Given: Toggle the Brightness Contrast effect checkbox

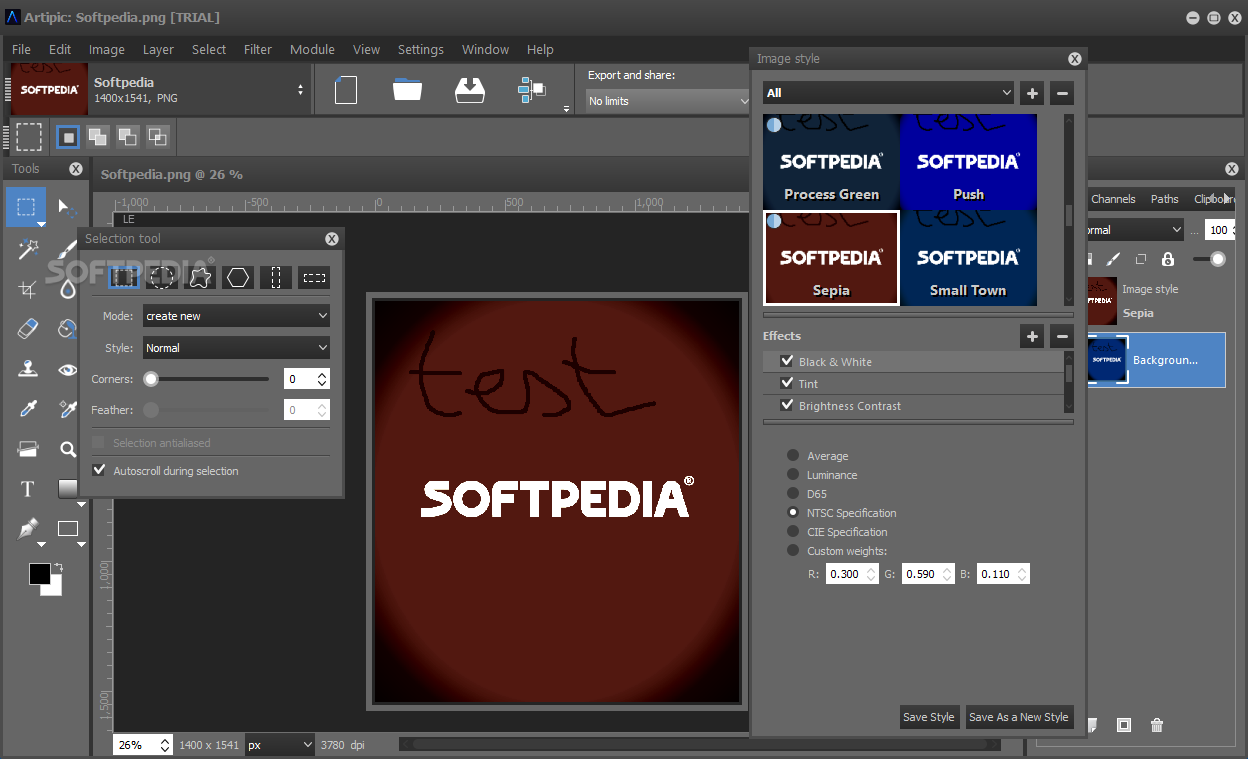Looking at the screenshot, I should click(x=787, y=405).
